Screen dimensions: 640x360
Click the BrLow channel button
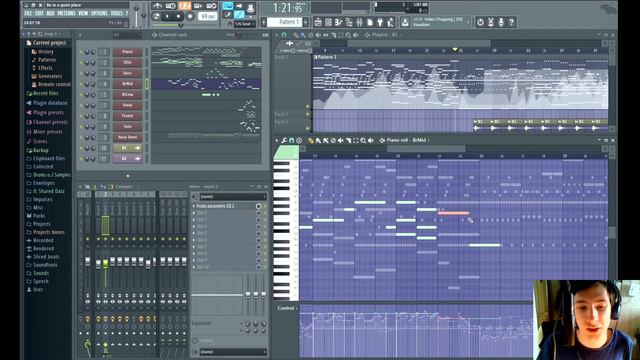(x=127, y=95)
